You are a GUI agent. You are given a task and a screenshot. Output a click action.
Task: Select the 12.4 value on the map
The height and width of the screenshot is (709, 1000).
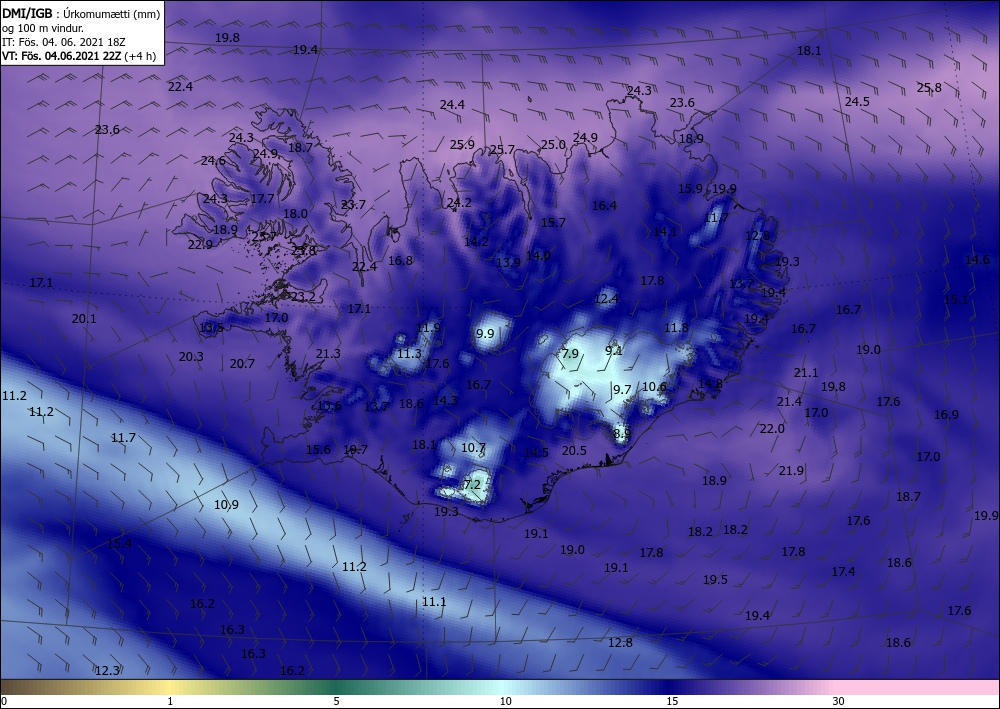[x=607, y=298]
